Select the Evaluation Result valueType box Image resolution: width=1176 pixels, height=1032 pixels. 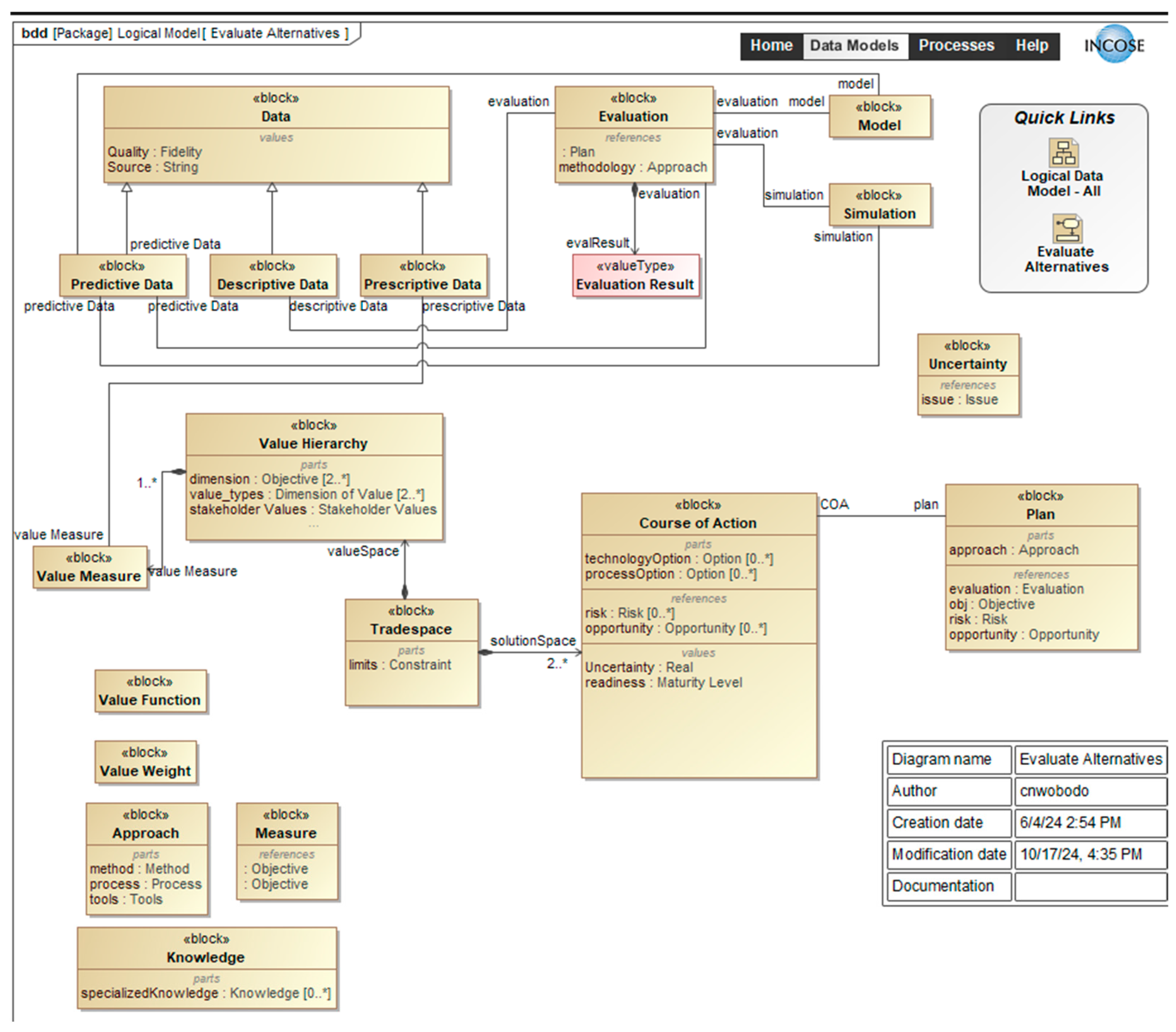[636, 276]
